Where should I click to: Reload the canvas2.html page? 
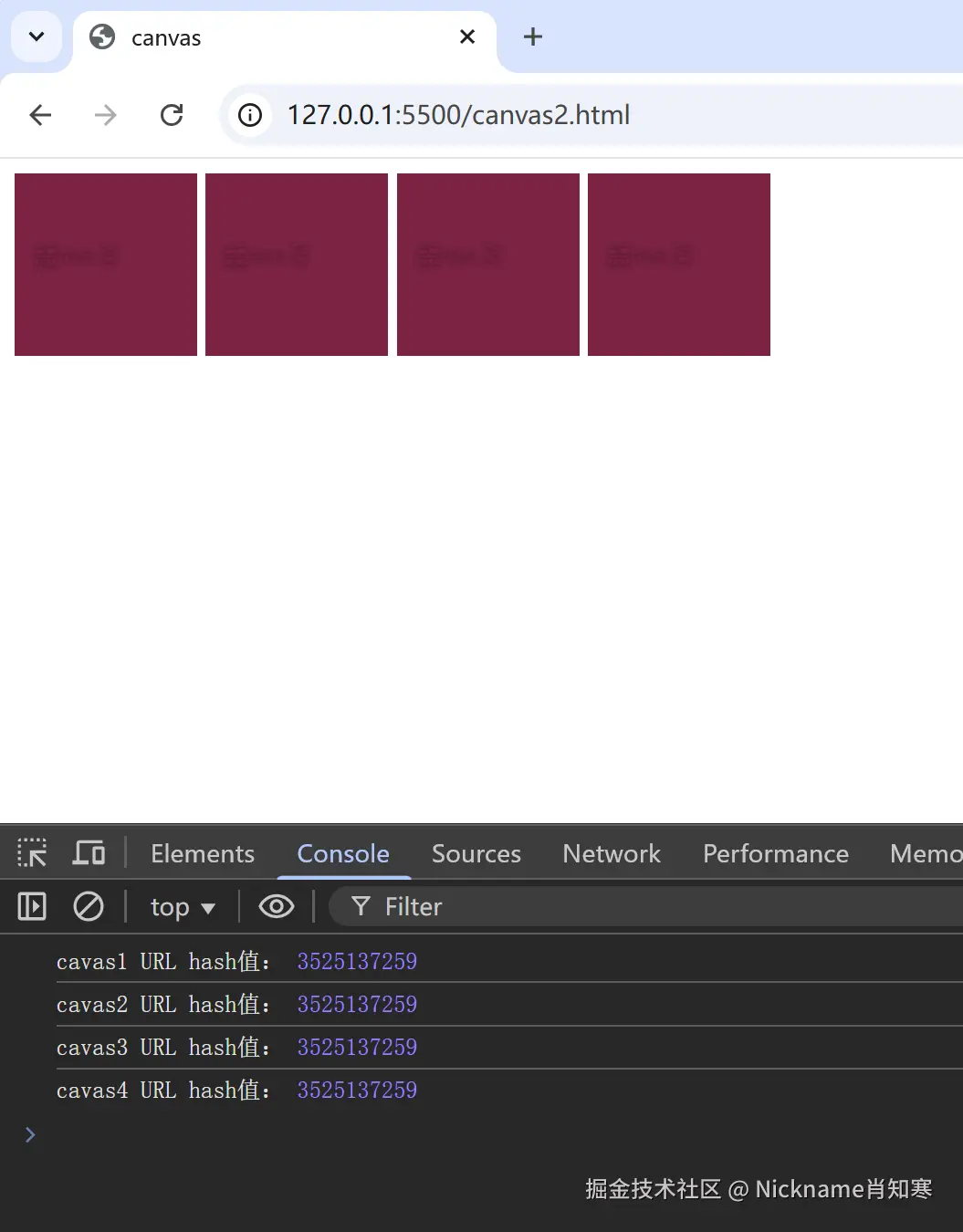[172, 115]
